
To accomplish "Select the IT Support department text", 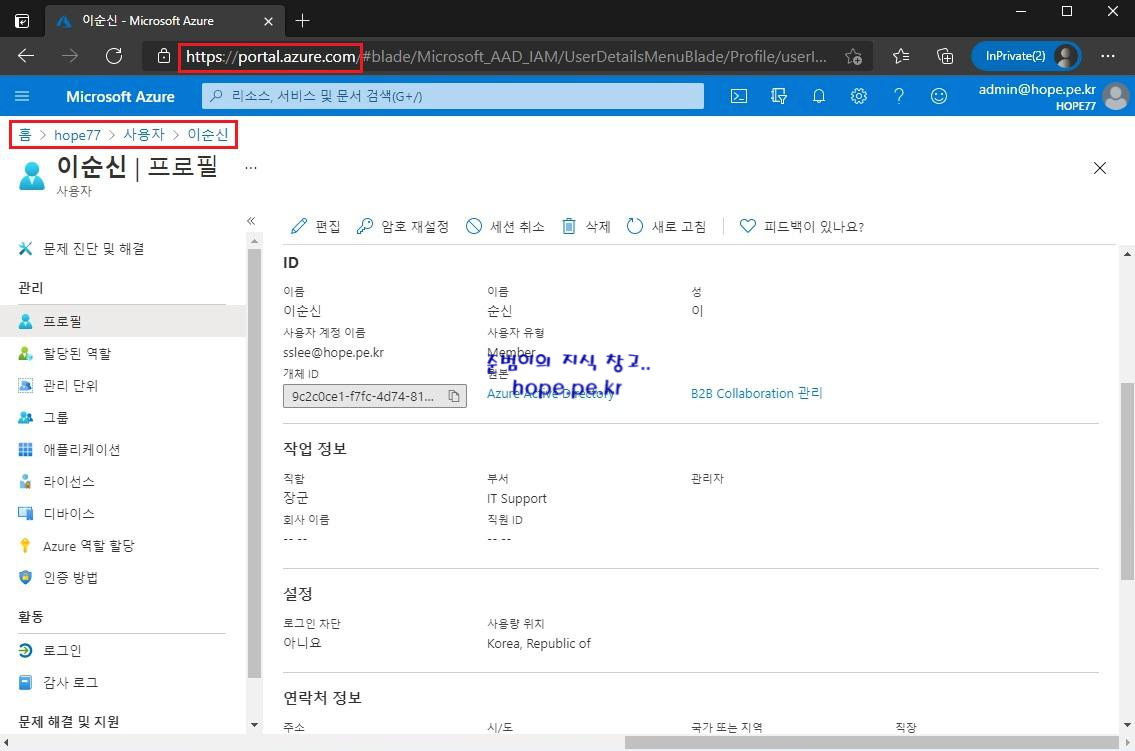I will click(517, 498).
